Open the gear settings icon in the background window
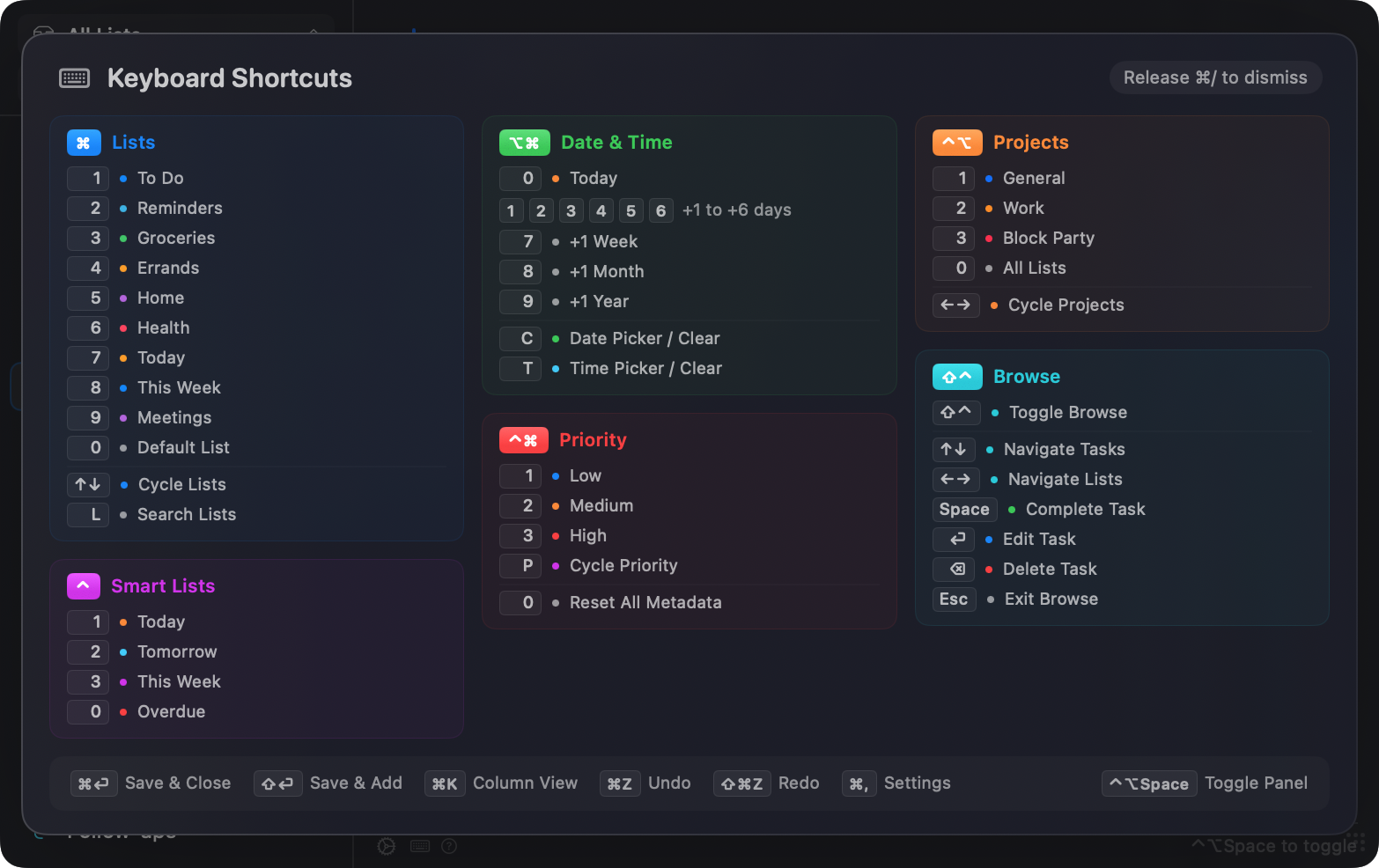This screenshot has height=868, width=1379. (387, 846)
